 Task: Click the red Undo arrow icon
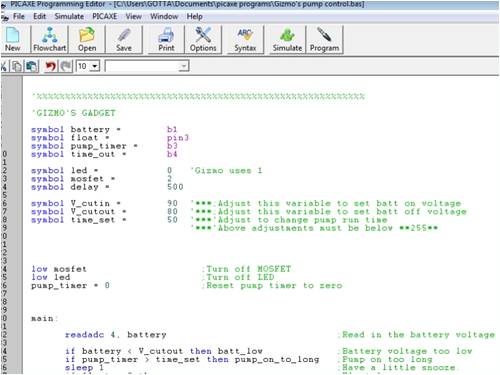click(50, 66)
